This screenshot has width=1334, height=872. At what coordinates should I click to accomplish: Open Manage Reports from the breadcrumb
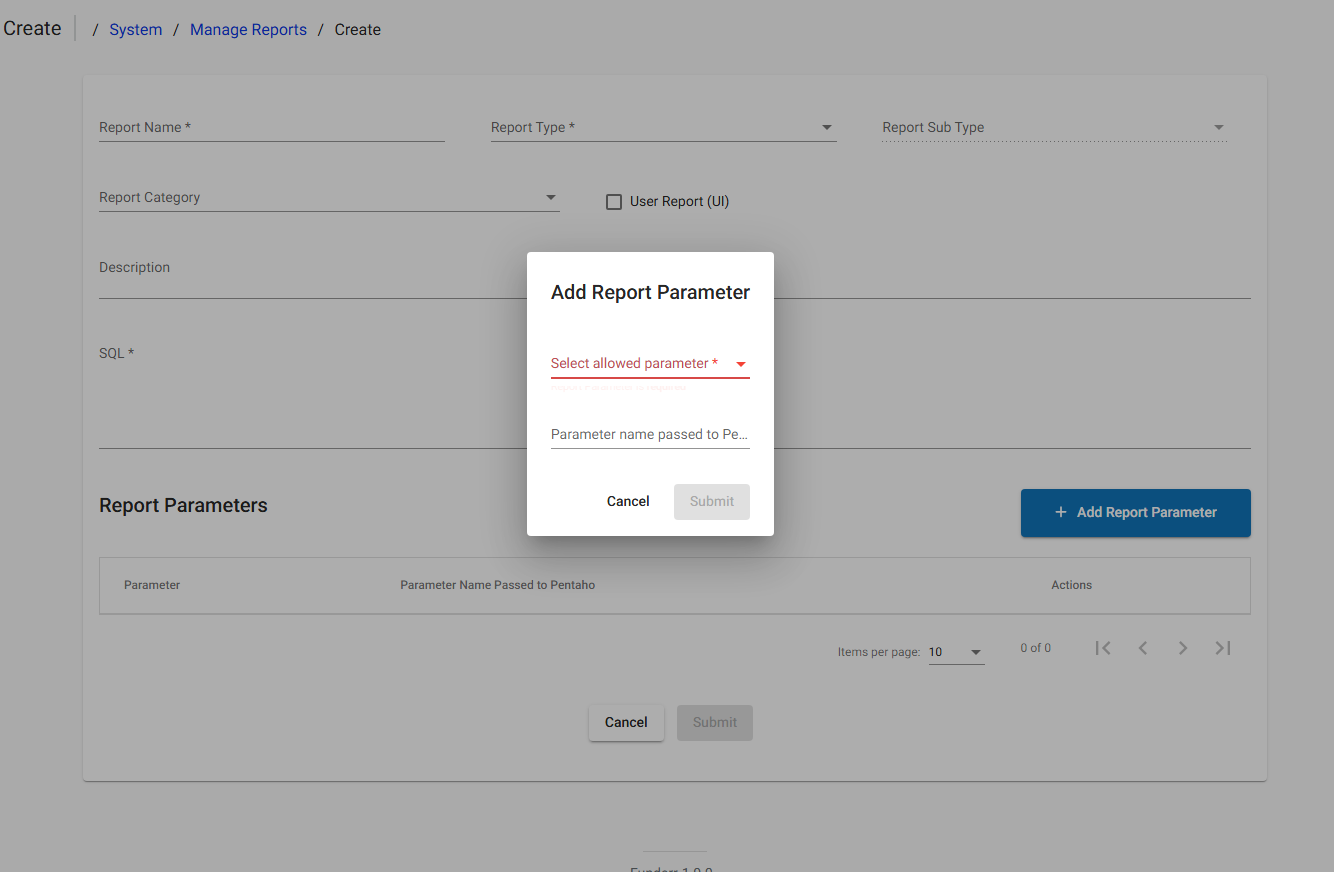click(248, 29)
